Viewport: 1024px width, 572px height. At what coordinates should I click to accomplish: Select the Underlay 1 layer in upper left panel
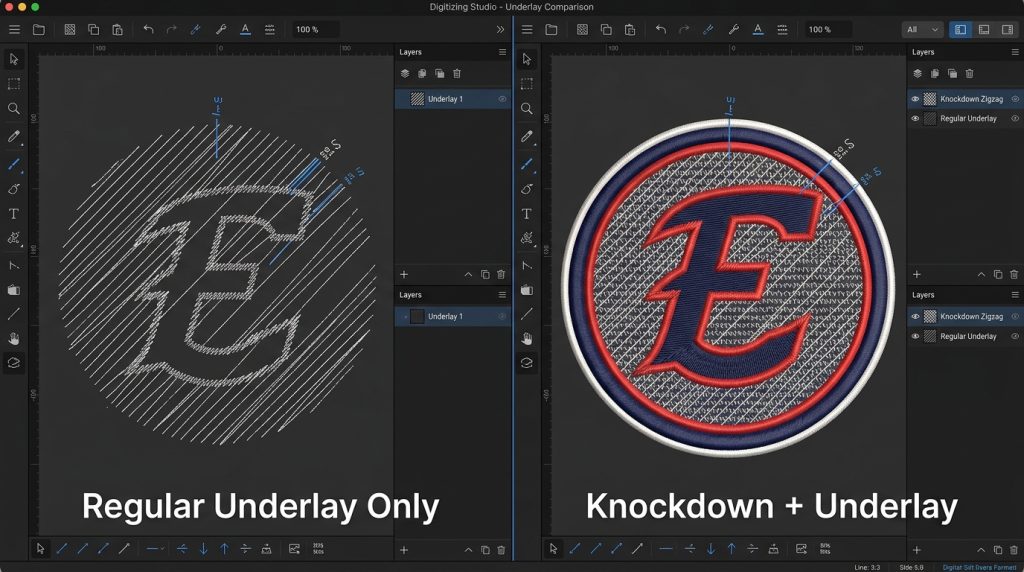point(453,99)
